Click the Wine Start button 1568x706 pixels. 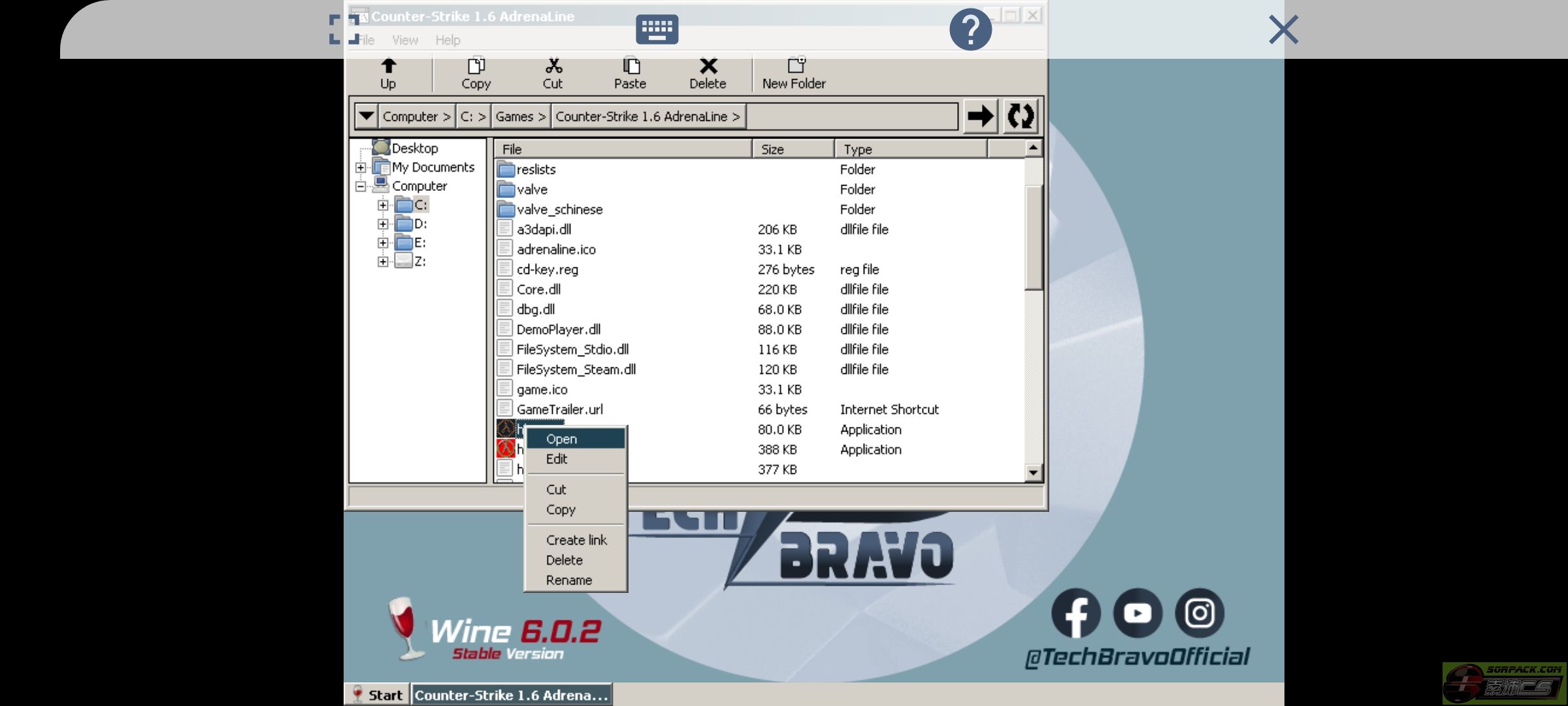[378, 695]
